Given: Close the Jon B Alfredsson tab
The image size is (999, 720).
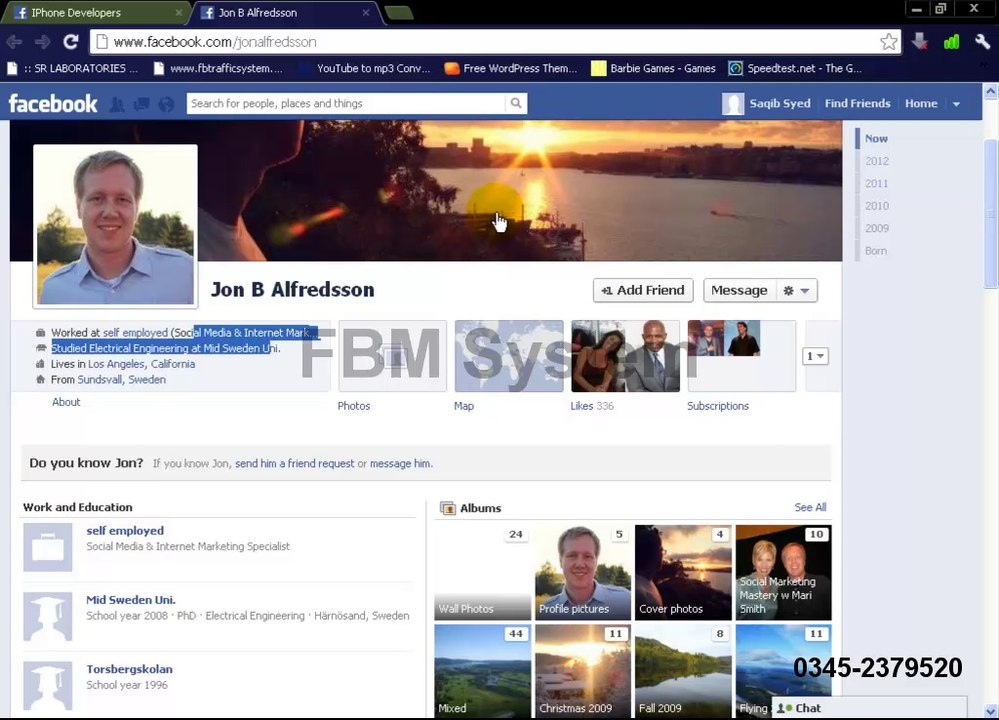Looking at the screenshot, I should click(x=366, y=13).
